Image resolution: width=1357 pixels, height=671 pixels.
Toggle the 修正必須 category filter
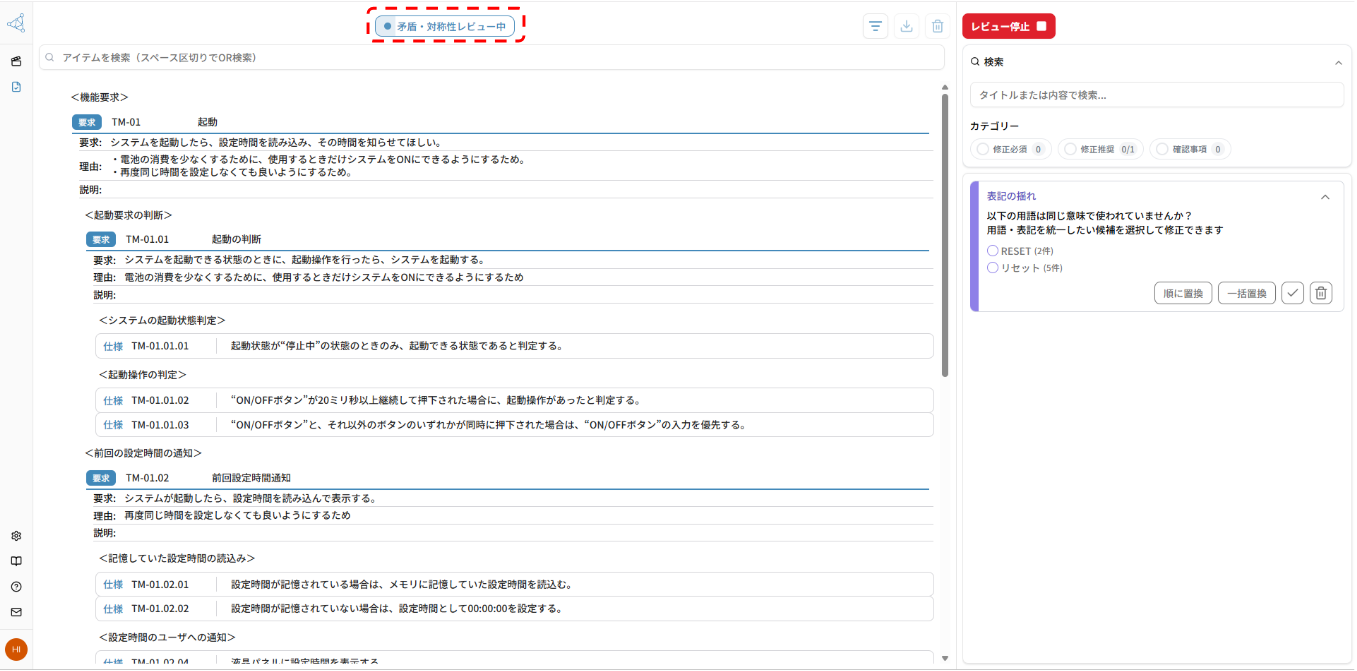point(1009,149)
